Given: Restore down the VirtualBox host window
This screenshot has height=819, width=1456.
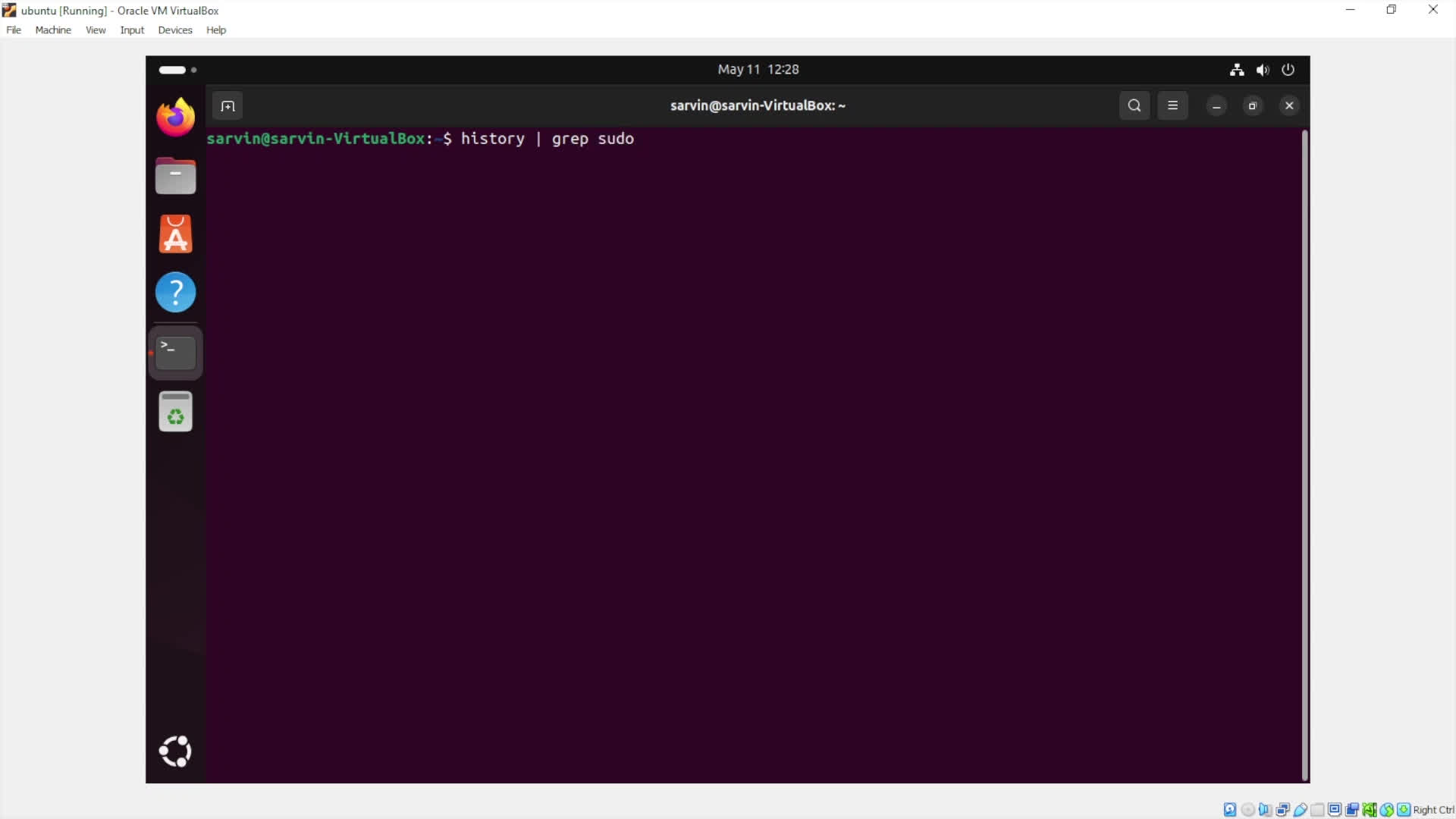Looking at the screenshot, I should click(x=1392, y=10).
